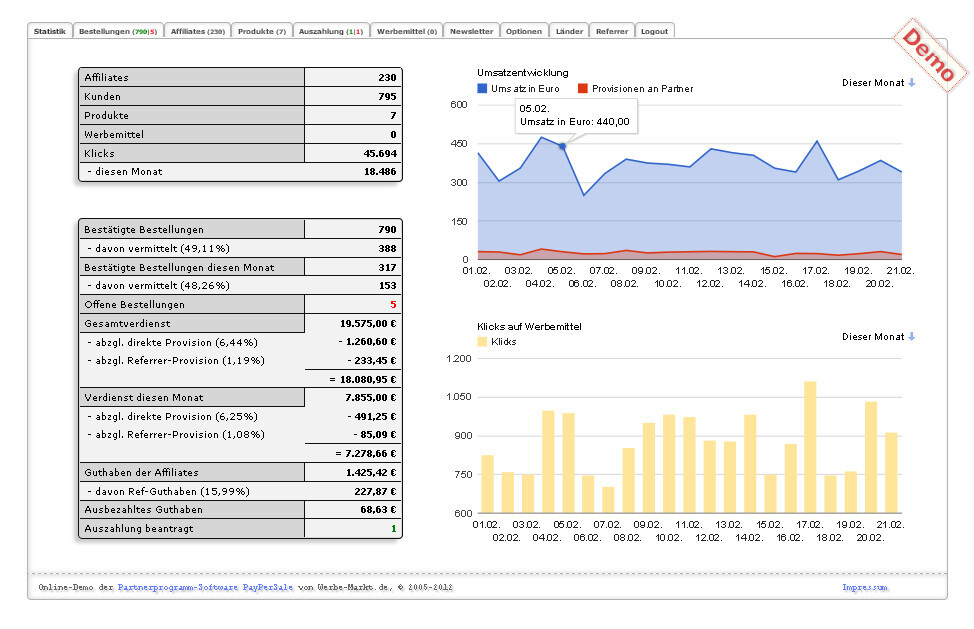The height and width of the screenshot is (629, 974).
Task: Click the red Demo ribbon badge
Action: click(x=927, y=55)
